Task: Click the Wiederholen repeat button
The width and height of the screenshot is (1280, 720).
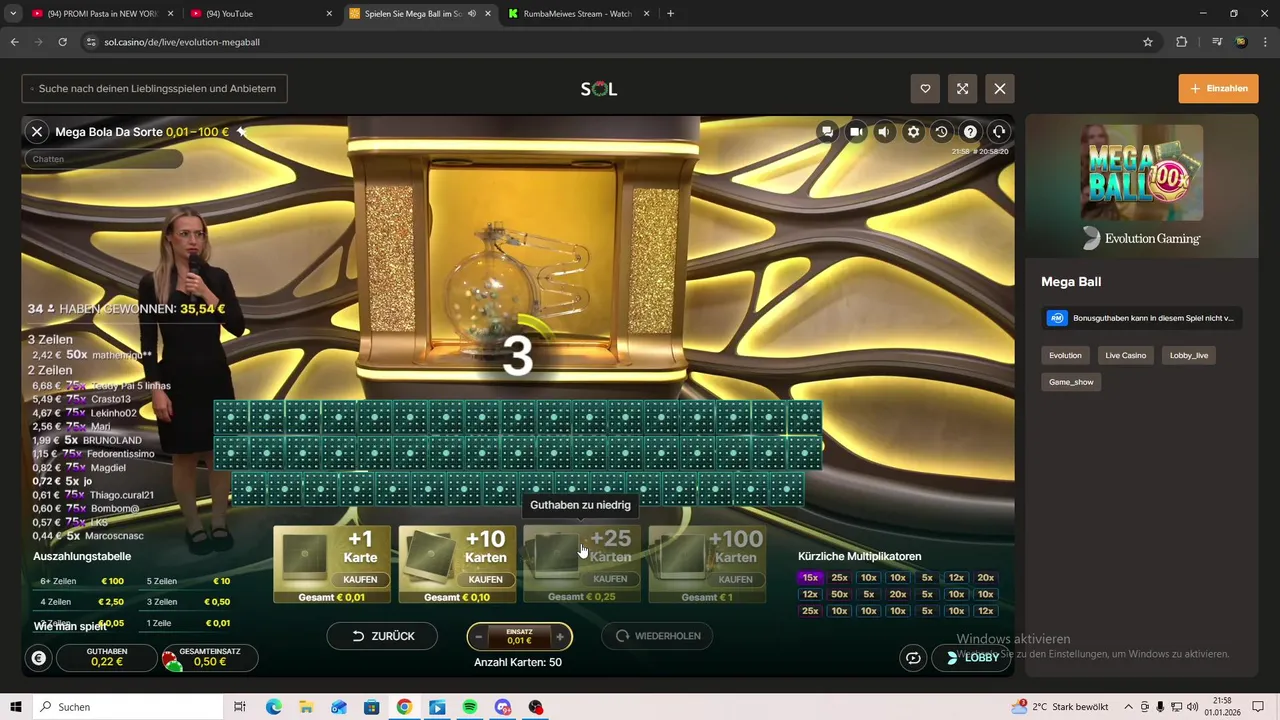Action: click(658, 636)
